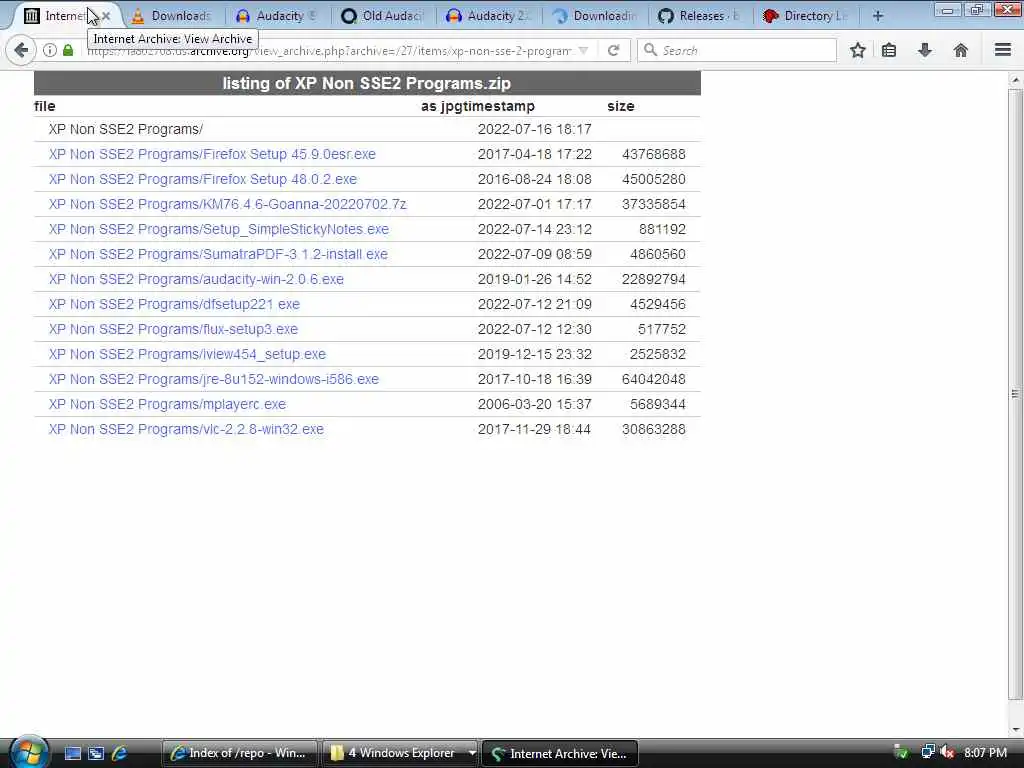The width and height of the screenshot is (1024, 768).
Task: Click the network tray icon
Action: coord(927,752)
